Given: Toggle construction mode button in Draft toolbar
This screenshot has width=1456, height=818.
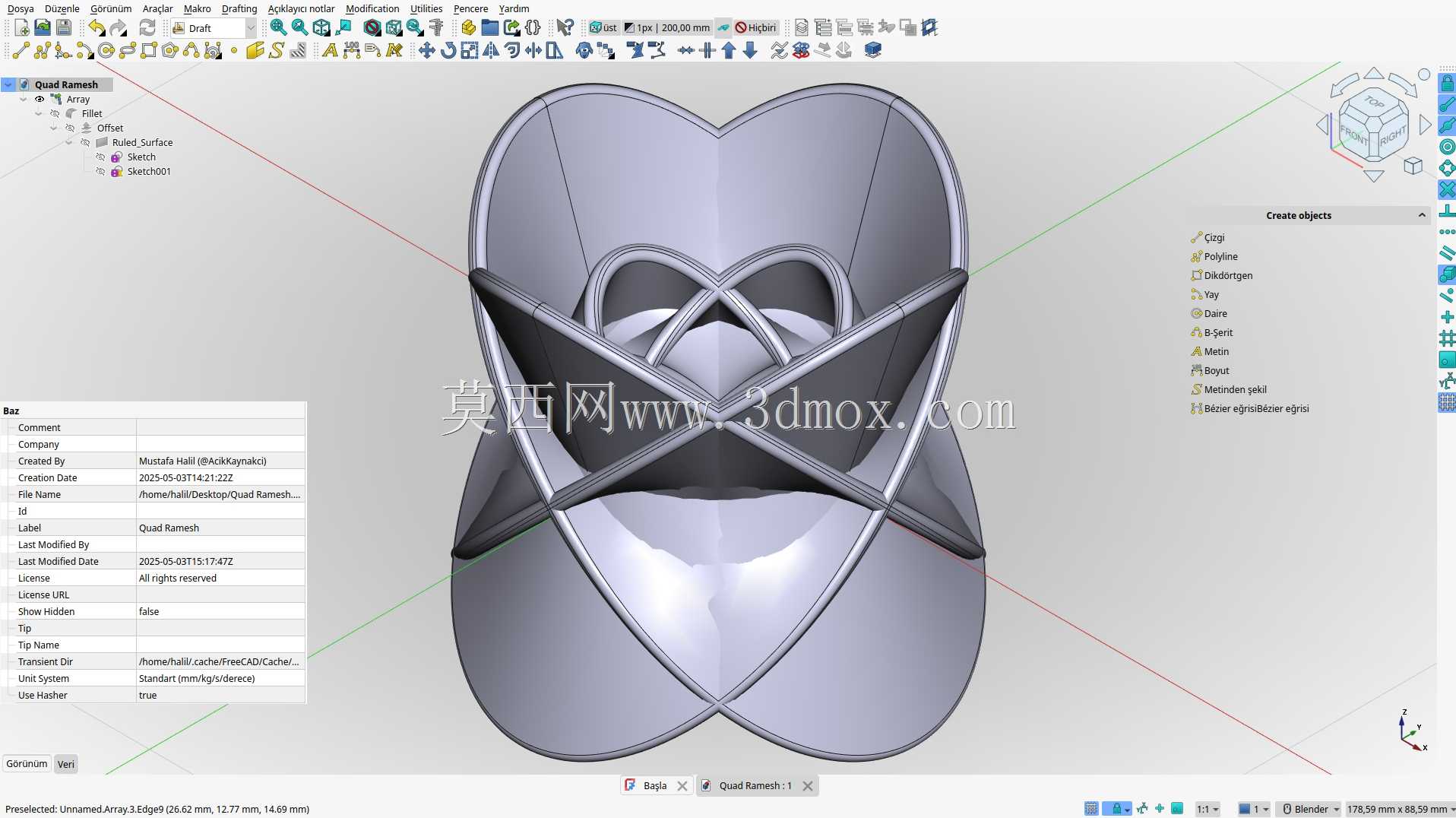Looking at the screenshot, I should coord(723,28).
